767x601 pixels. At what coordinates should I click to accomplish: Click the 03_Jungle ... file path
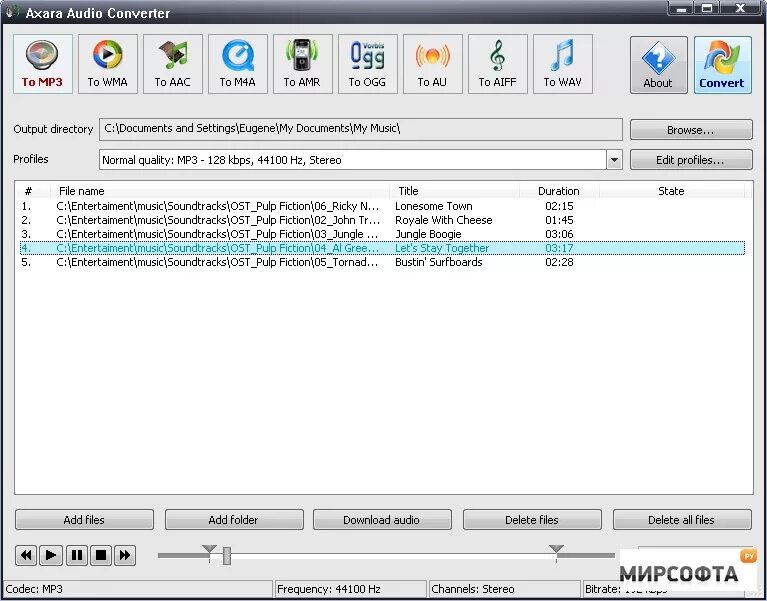218,234
